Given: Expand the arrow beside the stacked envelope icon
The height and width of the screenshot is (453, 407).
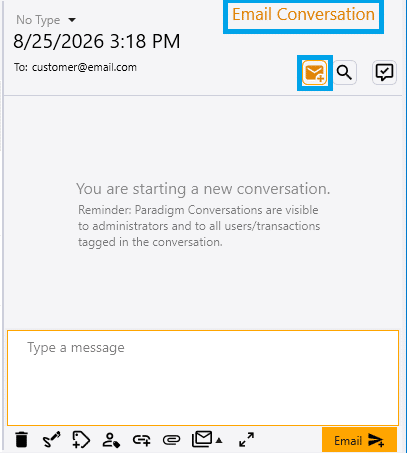Looking at the screenshot, I should [x=219, y=441].
